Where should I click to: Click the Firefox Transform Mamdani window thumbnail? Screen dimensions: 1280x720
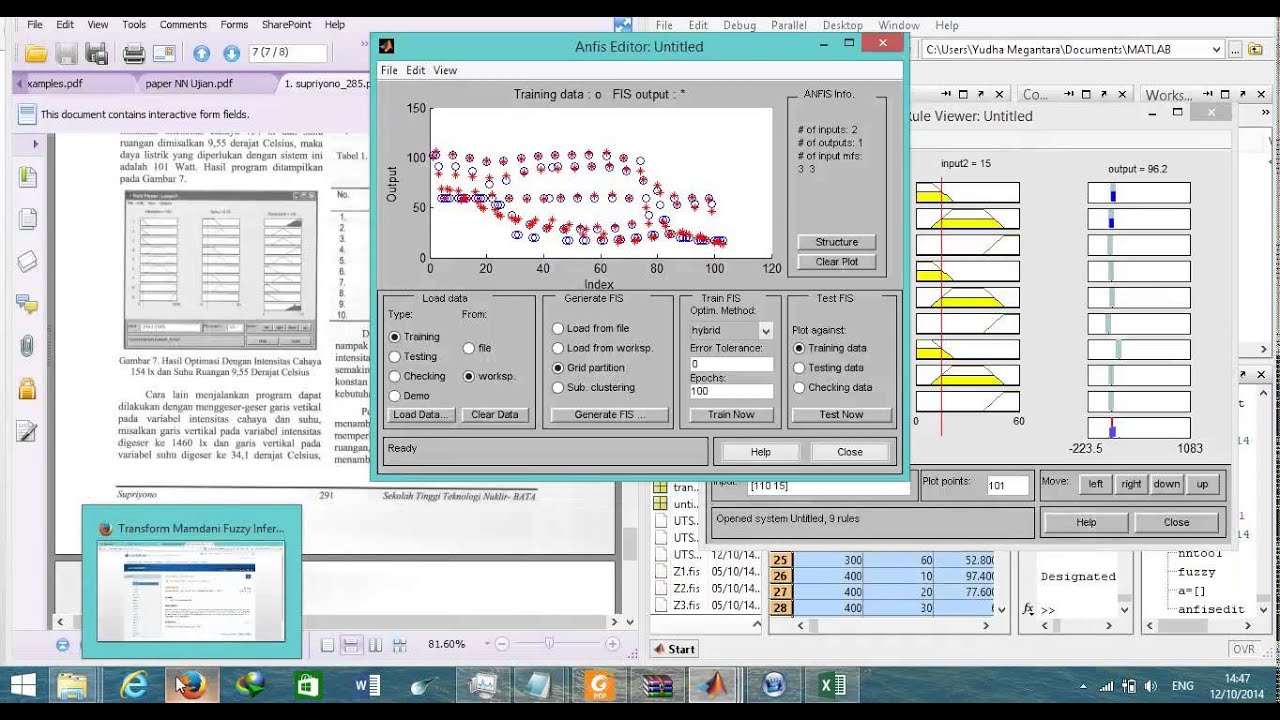[191, 582]
